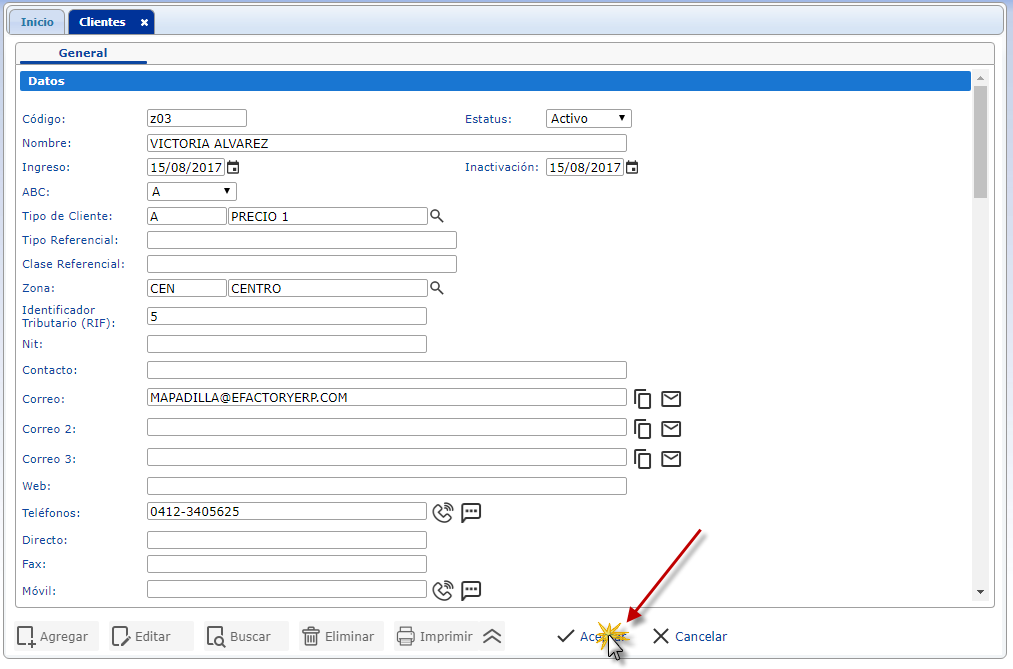Focus the Inactivación date field
Viewport: 1013px width, 669px height.
585,167
